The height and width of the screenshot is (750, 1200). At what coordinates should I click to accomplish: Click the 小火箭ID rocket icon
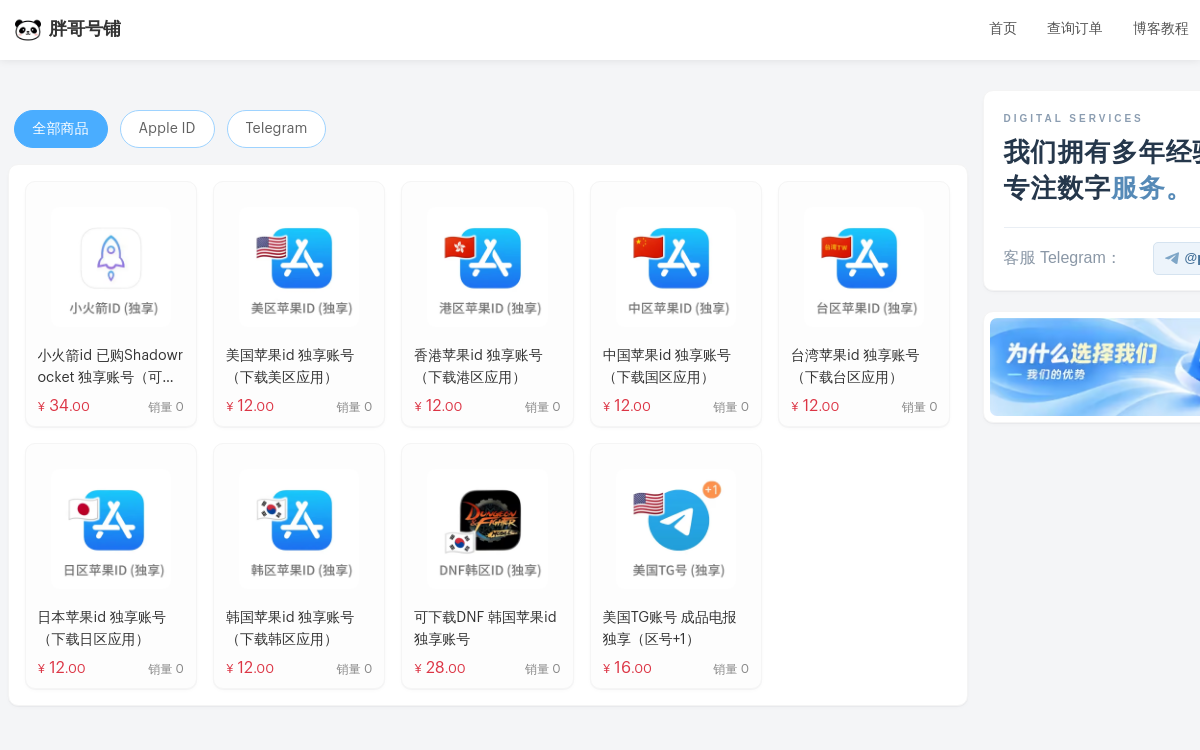(x=111, y=258)
